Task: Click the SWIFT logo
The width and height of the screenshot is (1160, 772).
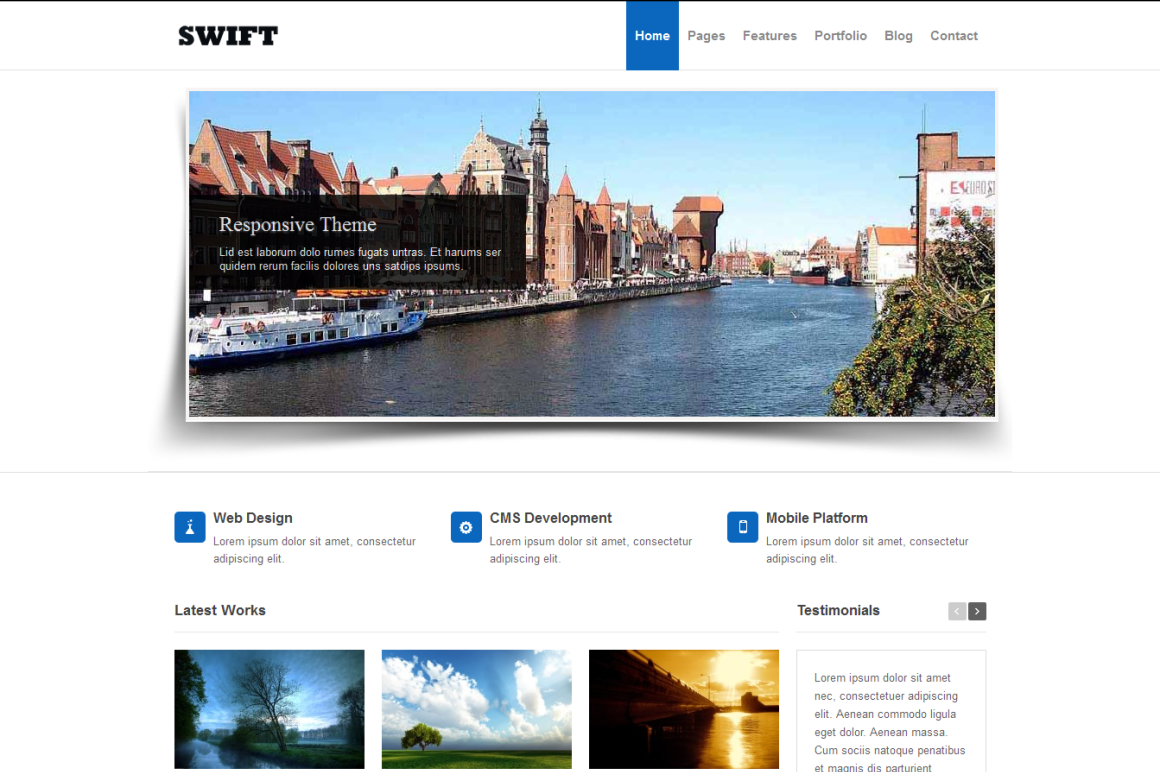Action: coord(227,35)
